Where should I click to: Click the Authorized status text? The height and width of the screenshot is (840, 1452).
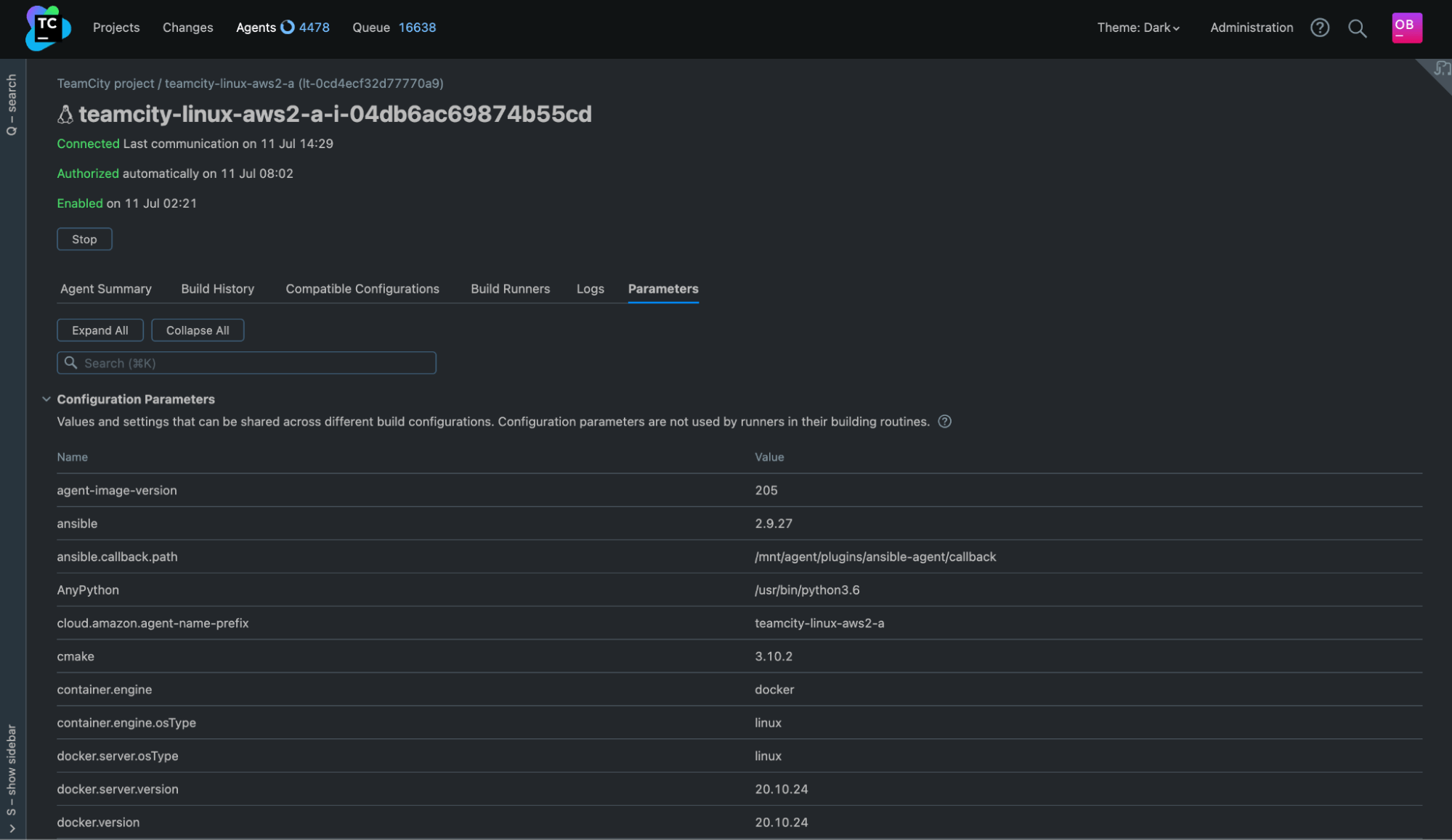point(88,174)
